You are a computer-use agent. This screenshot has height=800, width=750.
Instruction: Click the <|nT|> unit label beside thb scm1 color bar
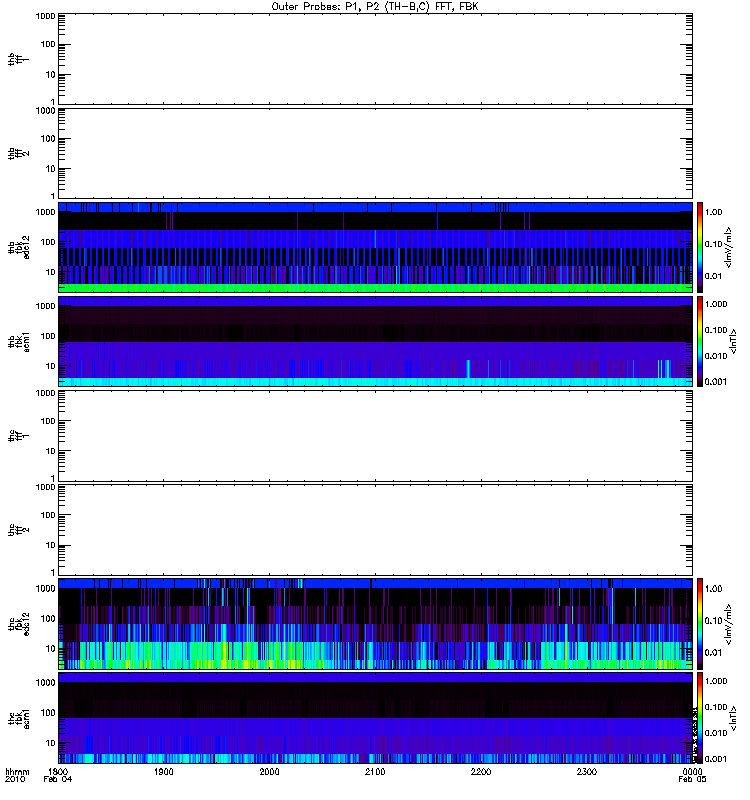click(x=733, y=341)
